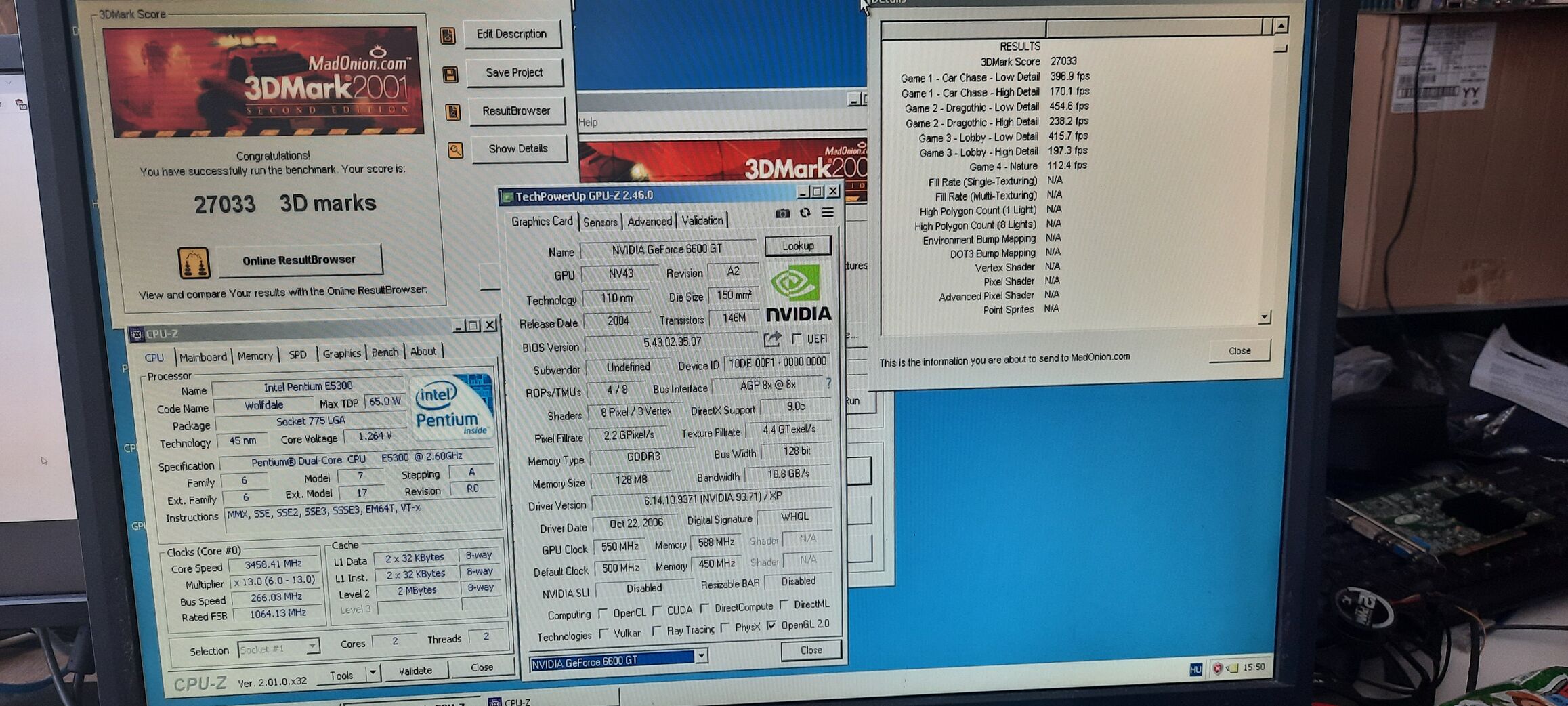
Task: Toggle the UEFI checkbox
Action: click(797, 338)
